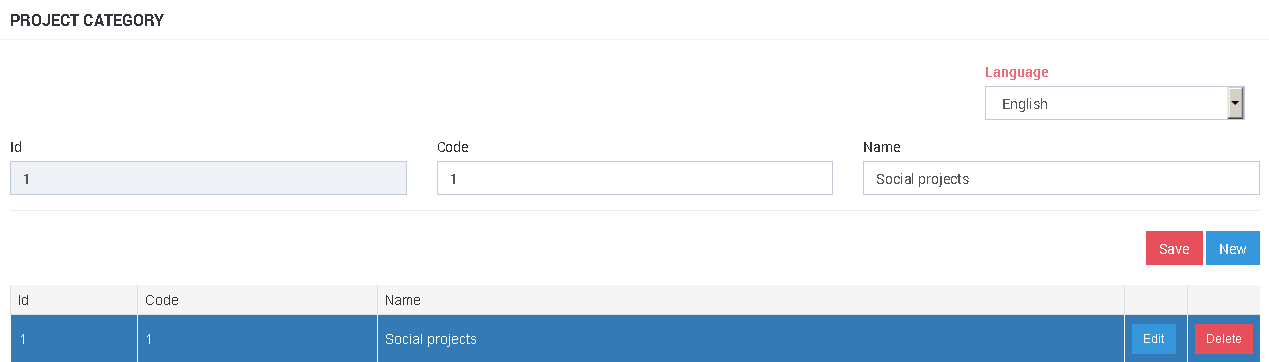Sort by the Id column header
1269x362 pixels.
click(x=74, y=300)
